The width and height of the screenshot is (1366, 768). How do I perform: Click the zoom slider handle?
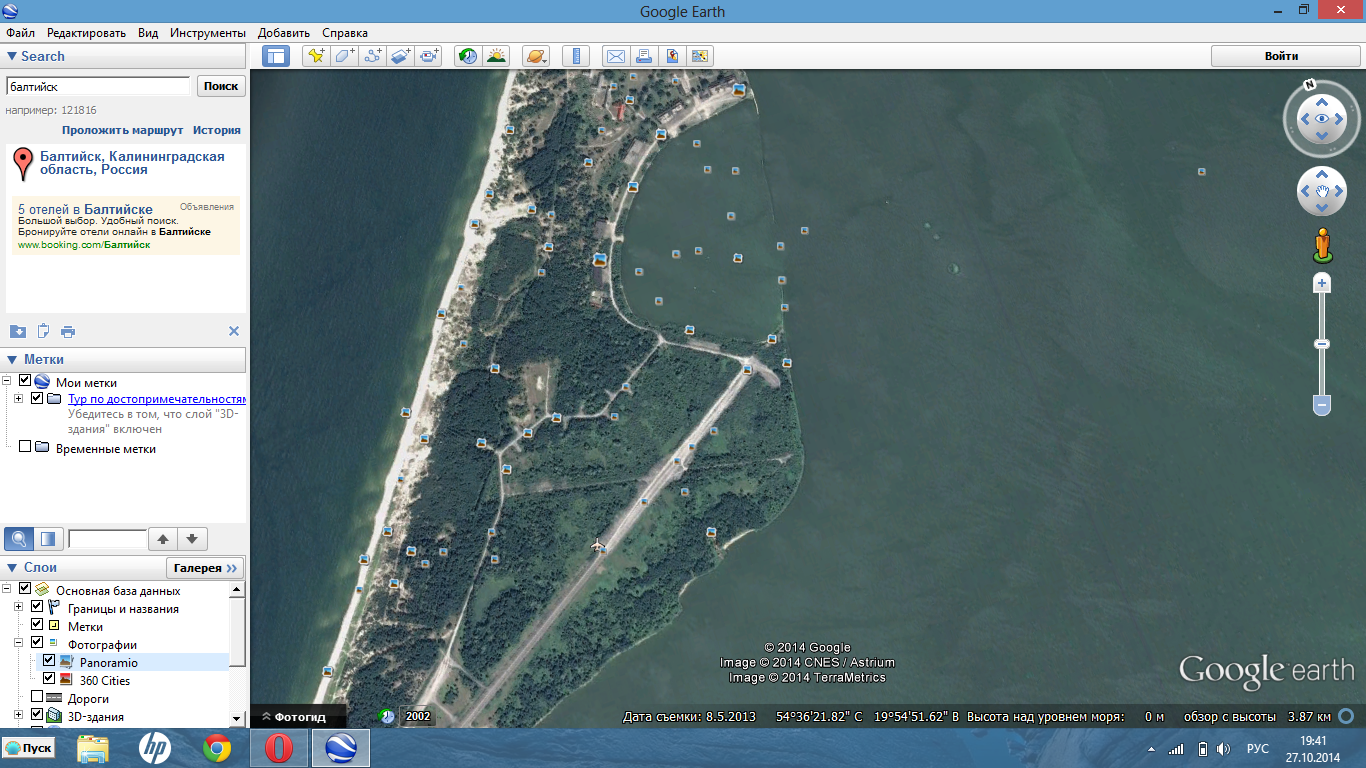coord(1322,344)
